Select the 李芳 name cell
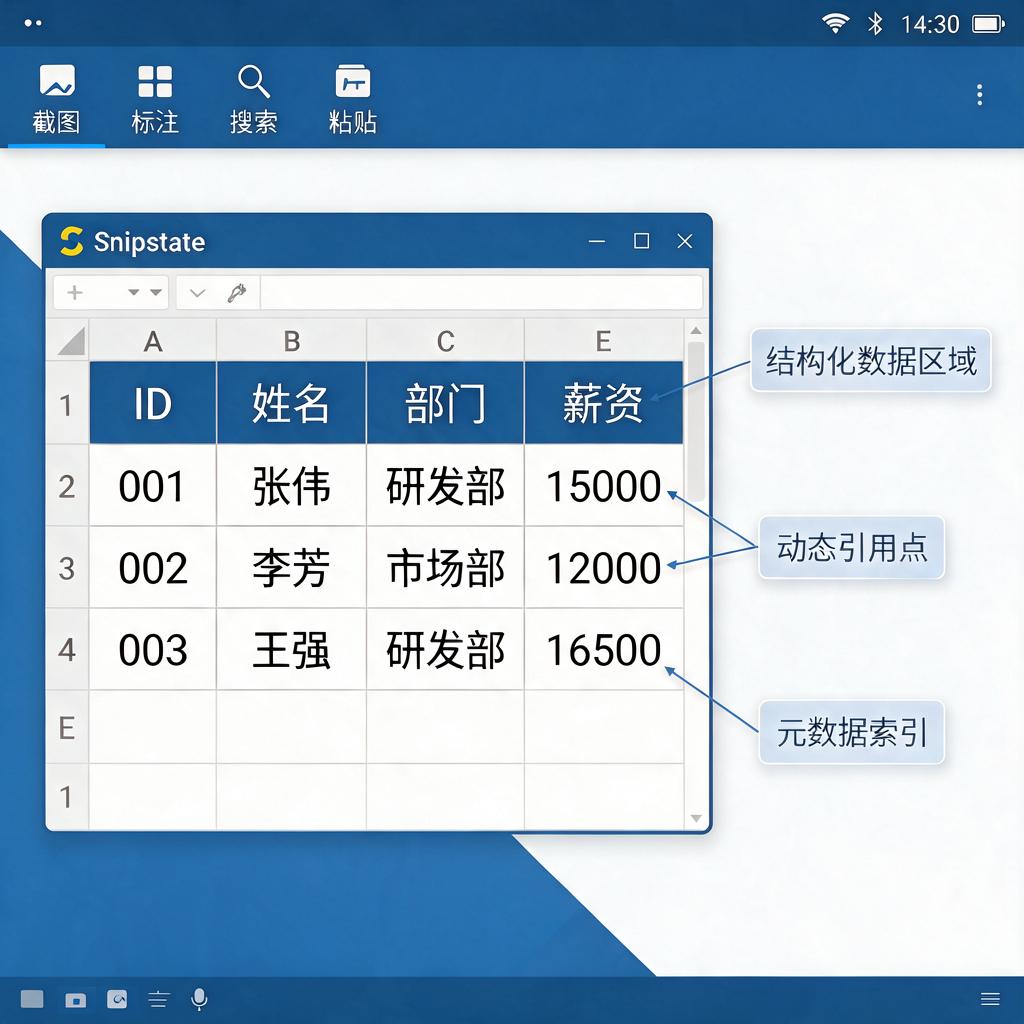The height and width of the screenshot is (1024, 1024). (x=291, y=568)
